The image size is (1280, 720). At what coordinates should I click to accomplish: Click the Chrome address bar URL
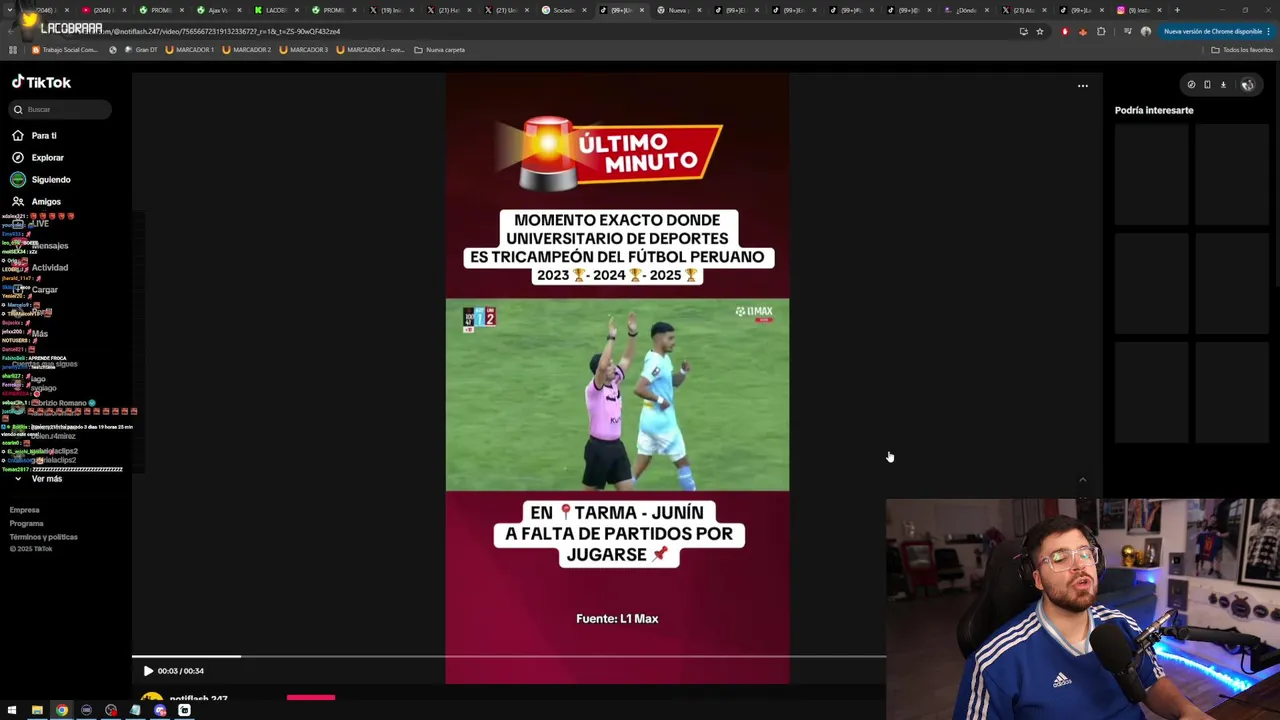tap(540, 31)
